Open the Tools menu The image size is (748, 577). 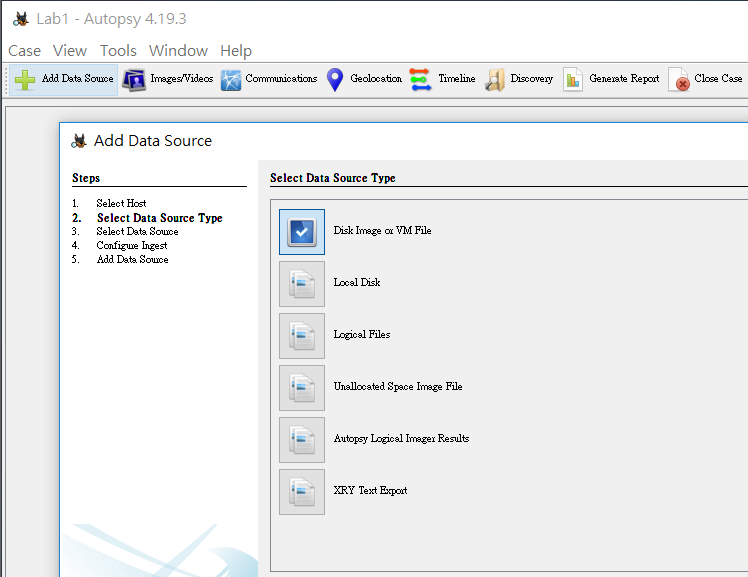point(118,51)
